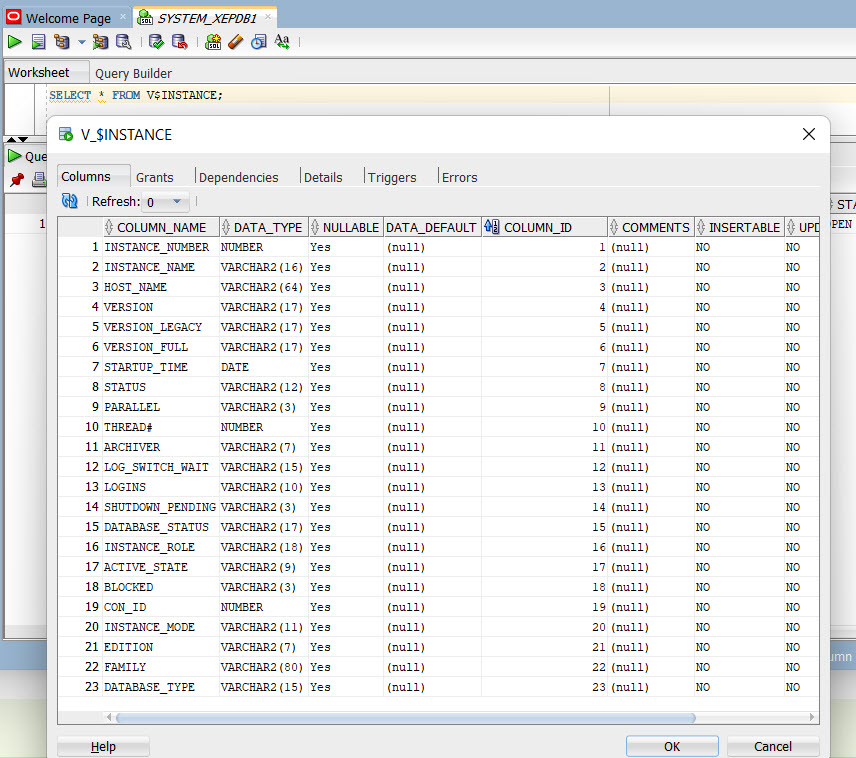Switch to the Welcome Page tab
Screen dimensions: 856x758
(x=68, y=18)
